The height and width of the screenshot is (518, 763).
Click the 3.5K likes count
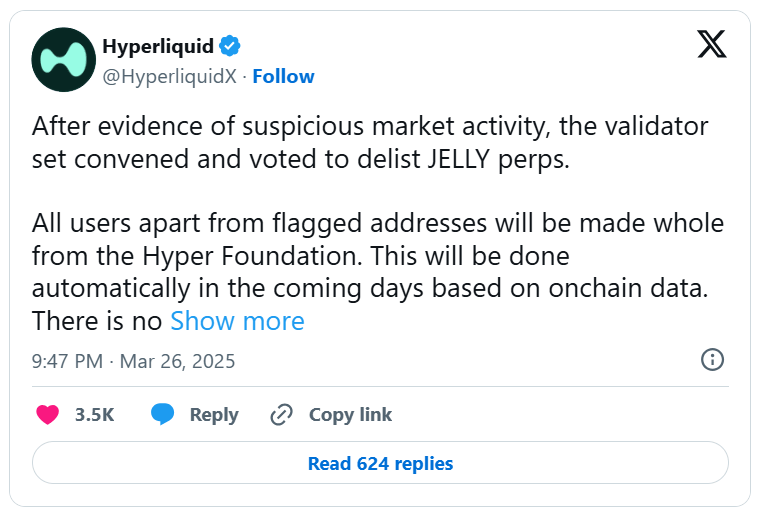click(94, 414)
